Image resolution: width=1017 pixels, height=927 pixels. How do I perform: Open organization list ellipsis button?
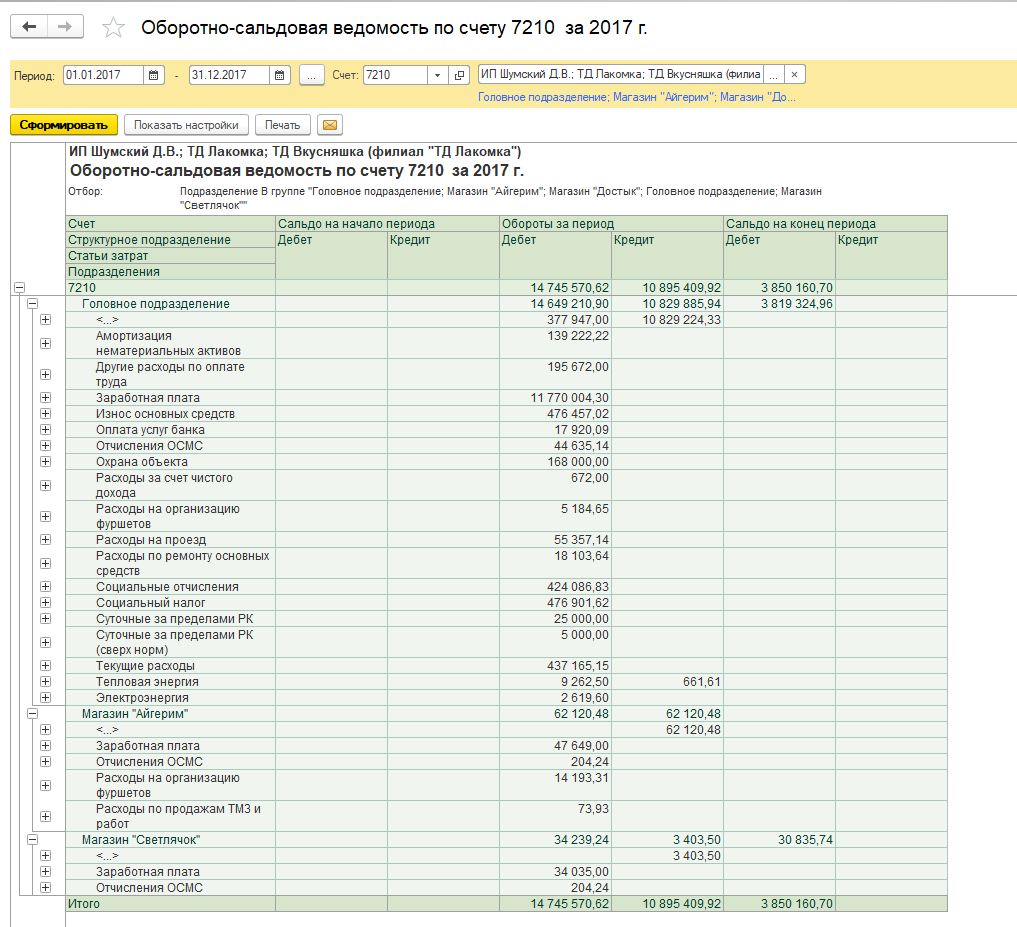point(773,75)
